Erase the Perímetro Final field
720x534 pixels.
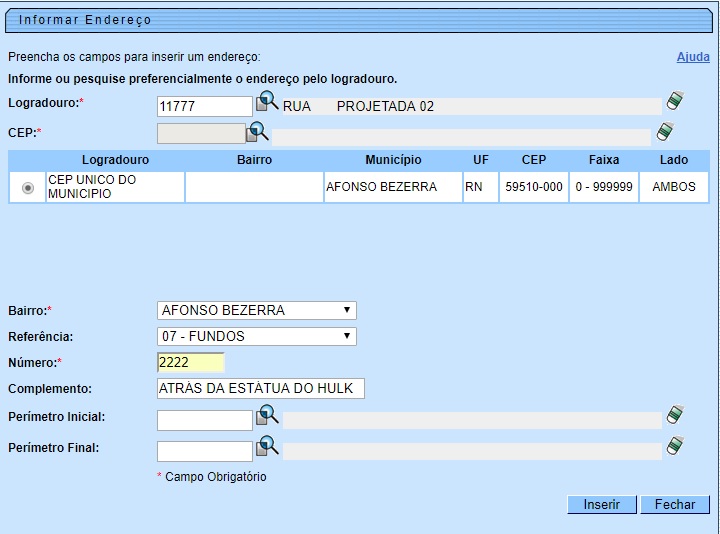coord(675,447)
